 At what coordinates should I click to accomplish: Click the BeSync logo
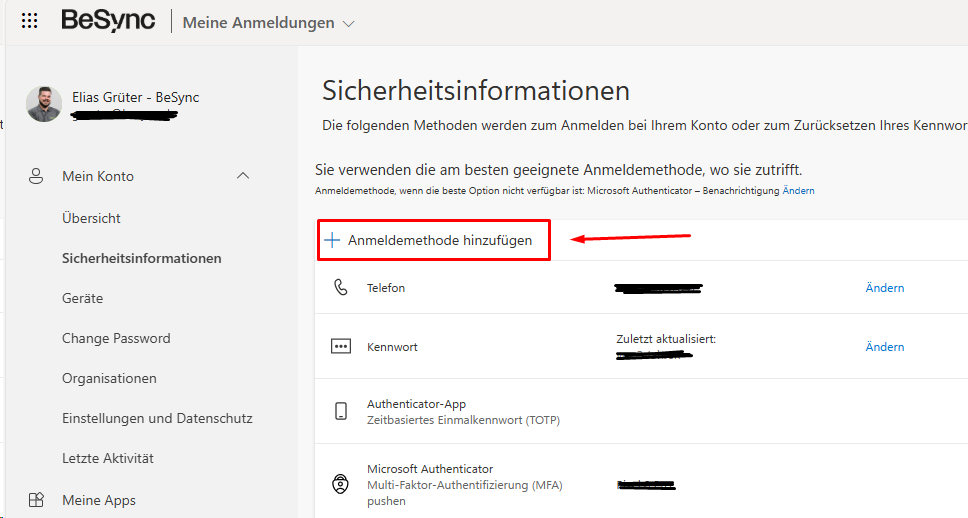pyautogui.click(x=108, y=21)
